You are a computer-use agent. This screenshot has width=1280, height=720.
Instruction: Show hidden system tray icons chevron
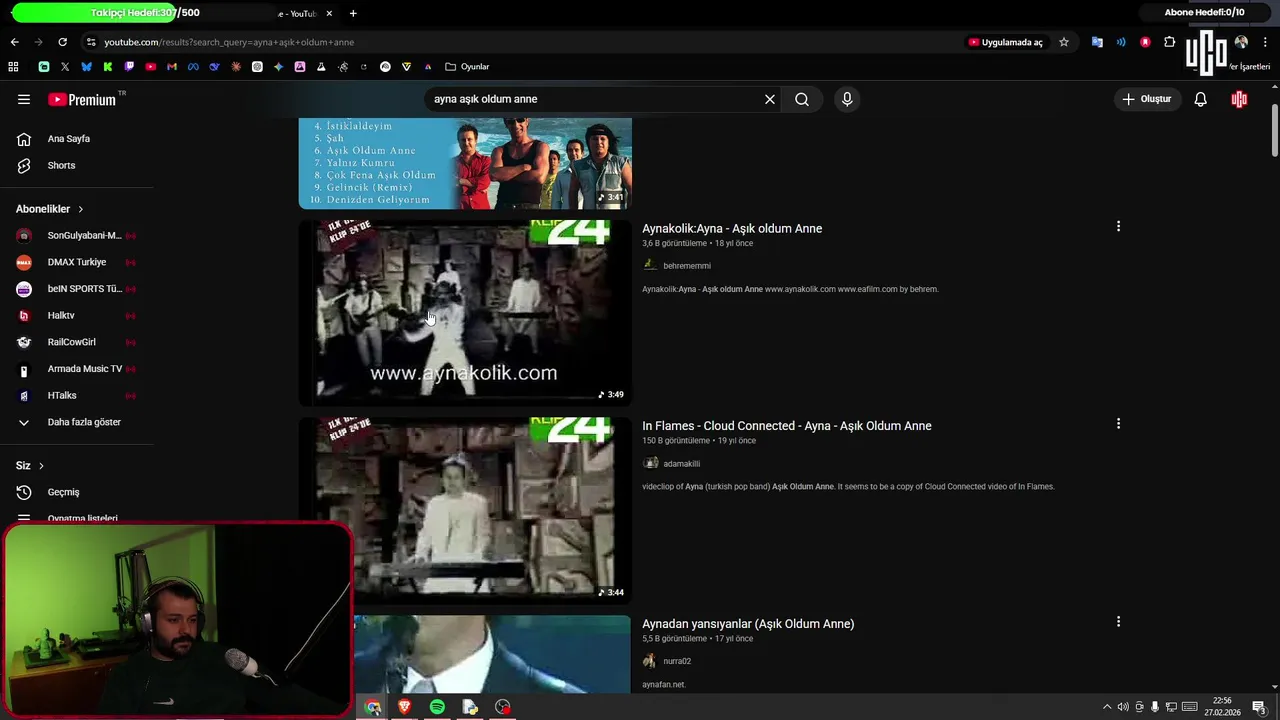1106,707
